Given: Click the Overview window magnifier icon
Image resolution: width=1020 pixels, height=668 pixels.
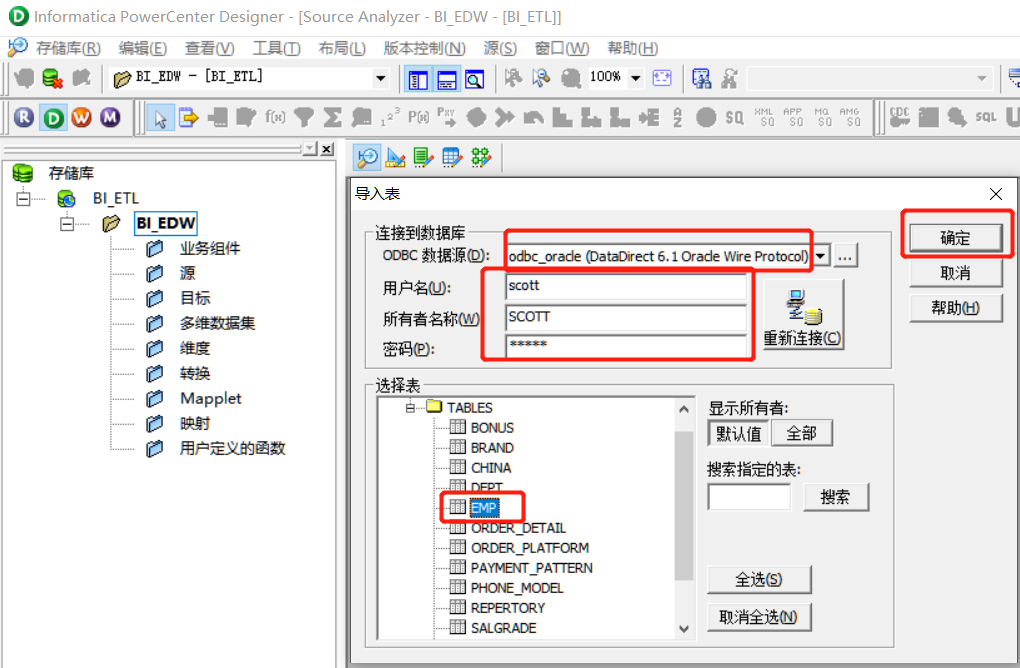Looking at the screenshot, I should coord(475,79).
